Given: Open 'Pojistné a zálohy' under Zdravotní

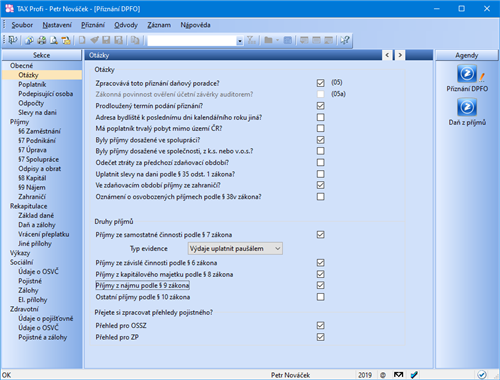Looking at the screenshot, I should pyautogui.click(x=43, y=337).
